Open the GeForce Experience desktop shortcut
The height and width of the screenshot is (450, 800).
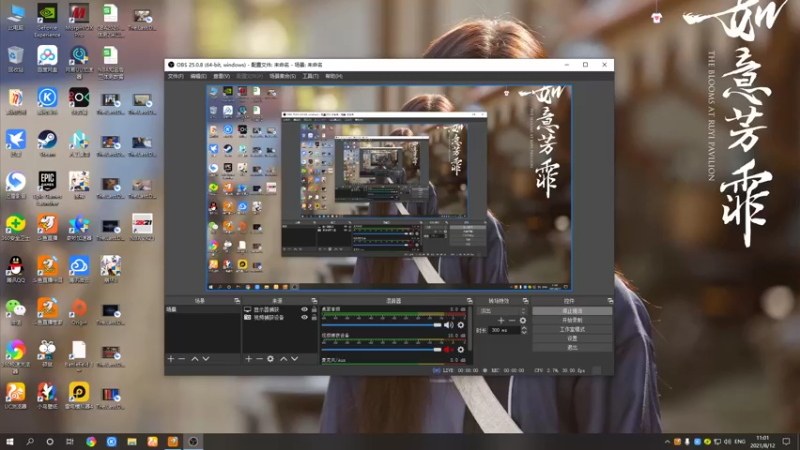pos(47,20)
